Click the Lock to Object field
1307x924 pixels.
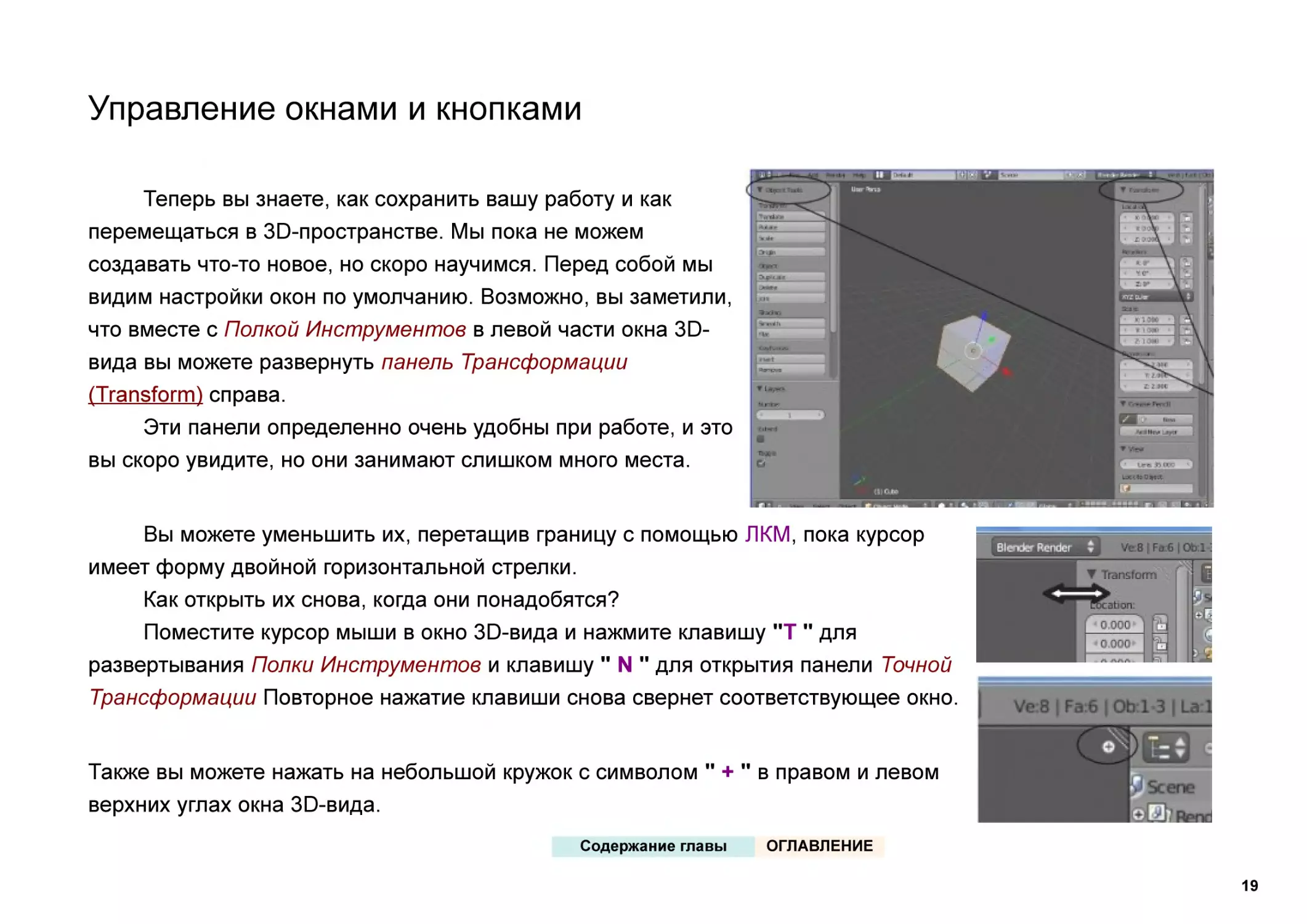pos(1156,488)
